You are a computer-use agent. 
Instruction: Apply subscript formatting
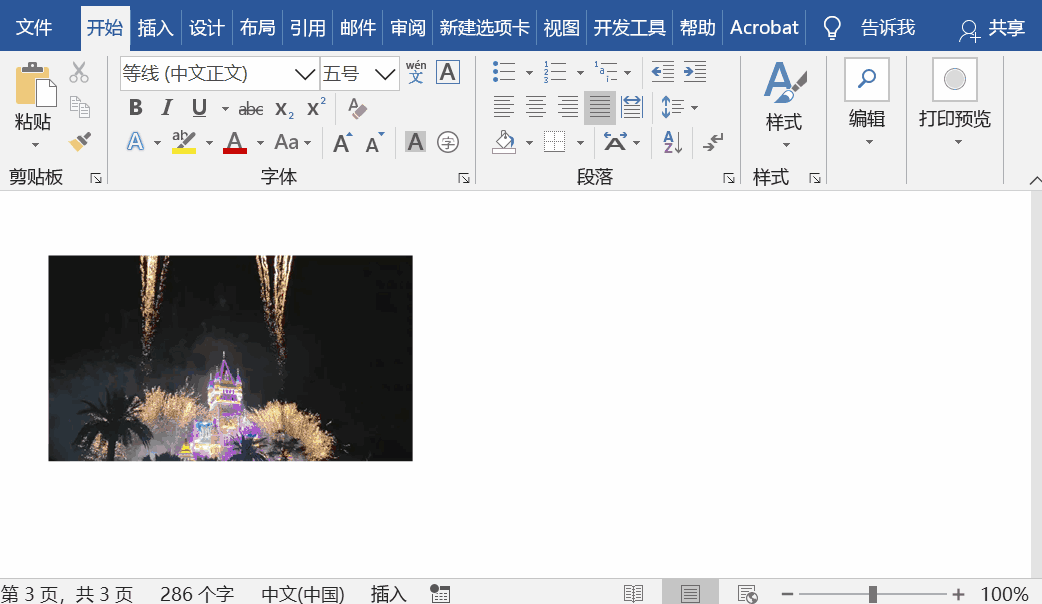click(284, 109)
